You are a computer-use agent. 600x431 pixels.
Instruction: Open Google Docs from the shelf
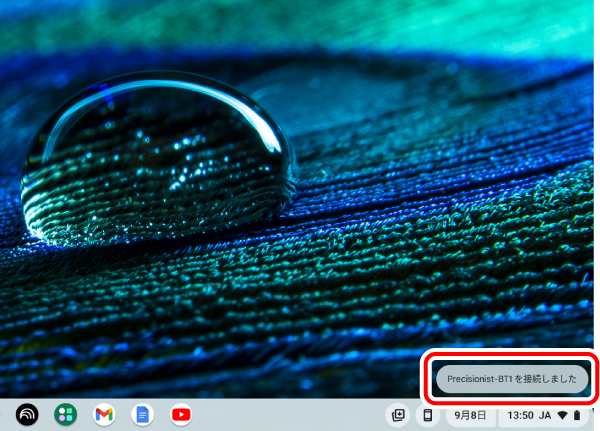tap(142, 414)
